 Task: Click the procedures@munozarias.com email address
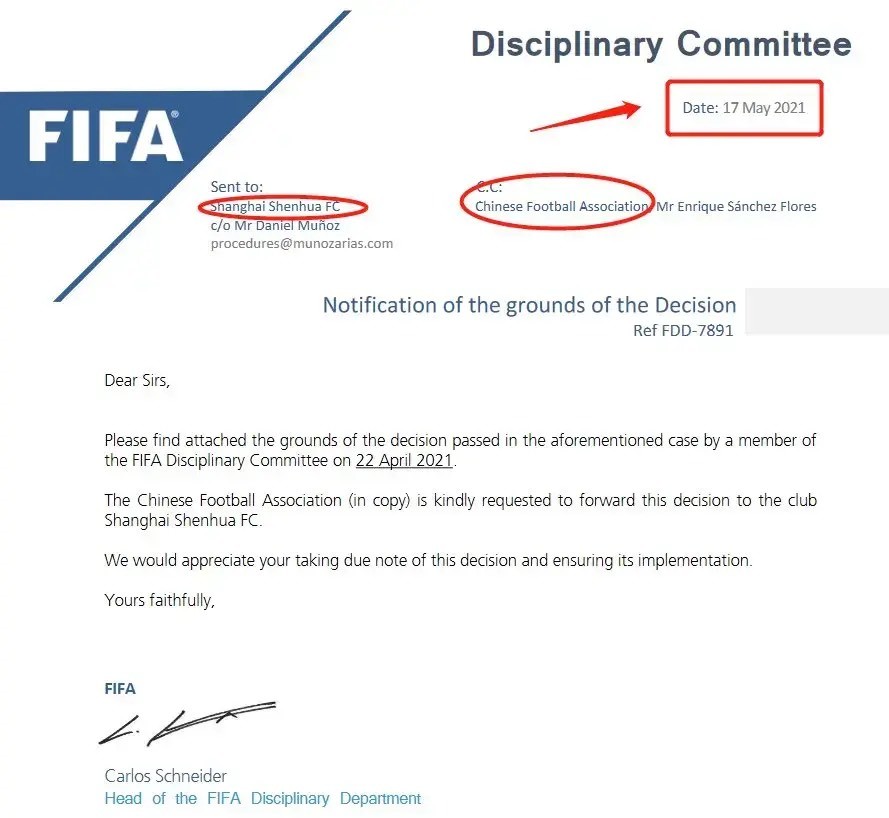pos(302,244)
